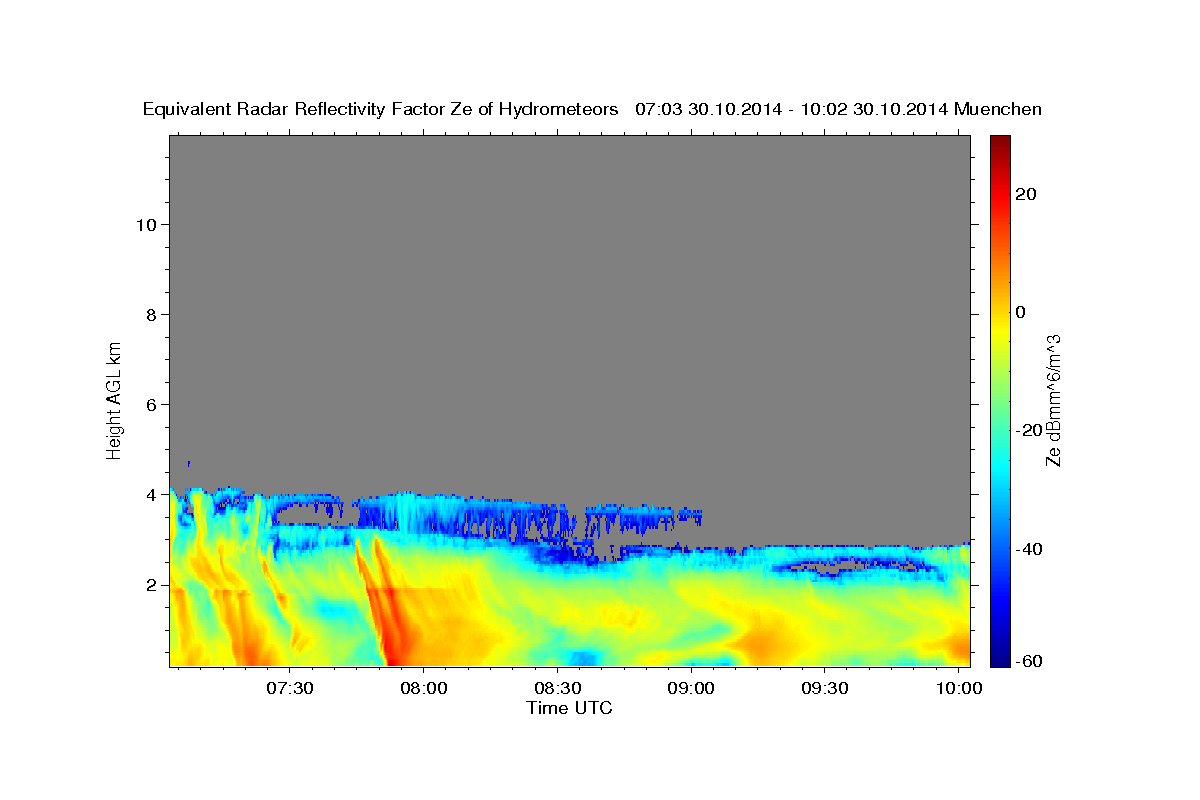Click the colorbar value -60
The width and height of the screenshot is (1200, 800).
tap(1030, 661)
